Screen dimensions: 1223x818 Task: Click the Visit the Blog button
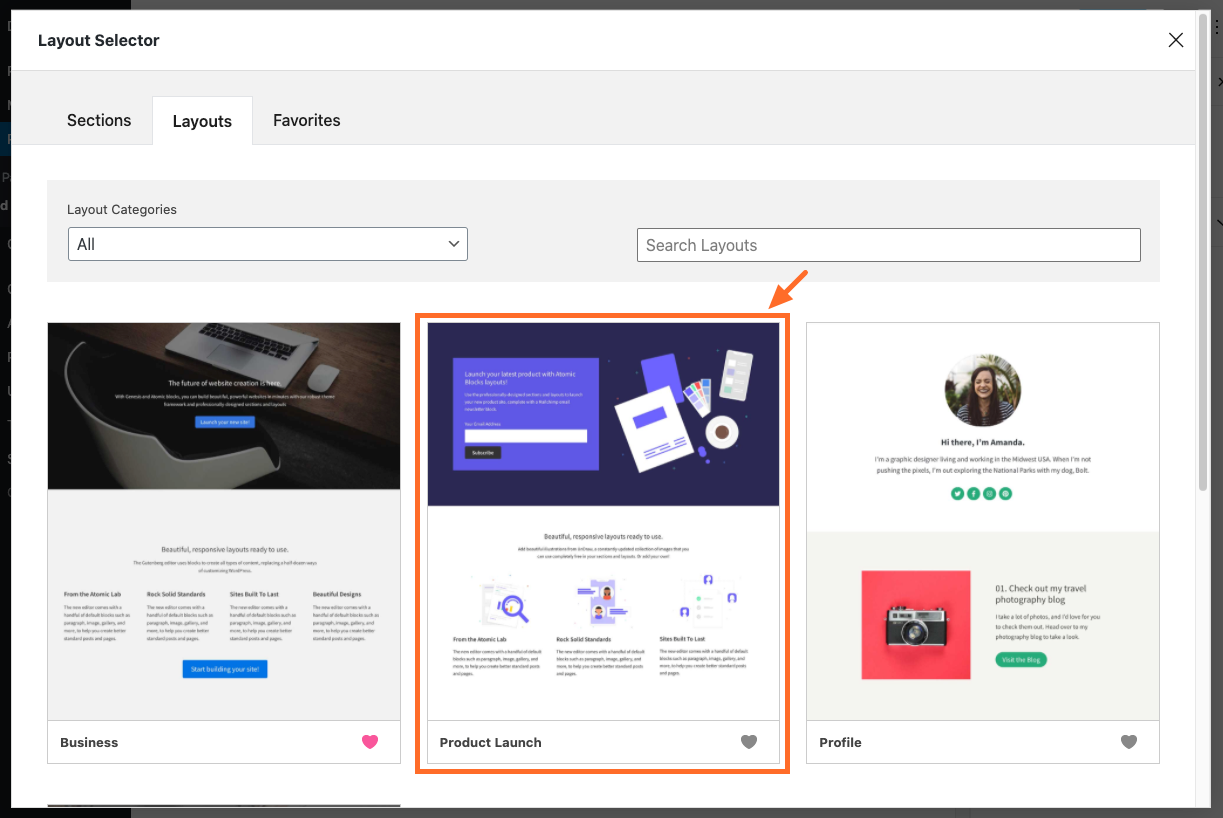pos(1020,660)
